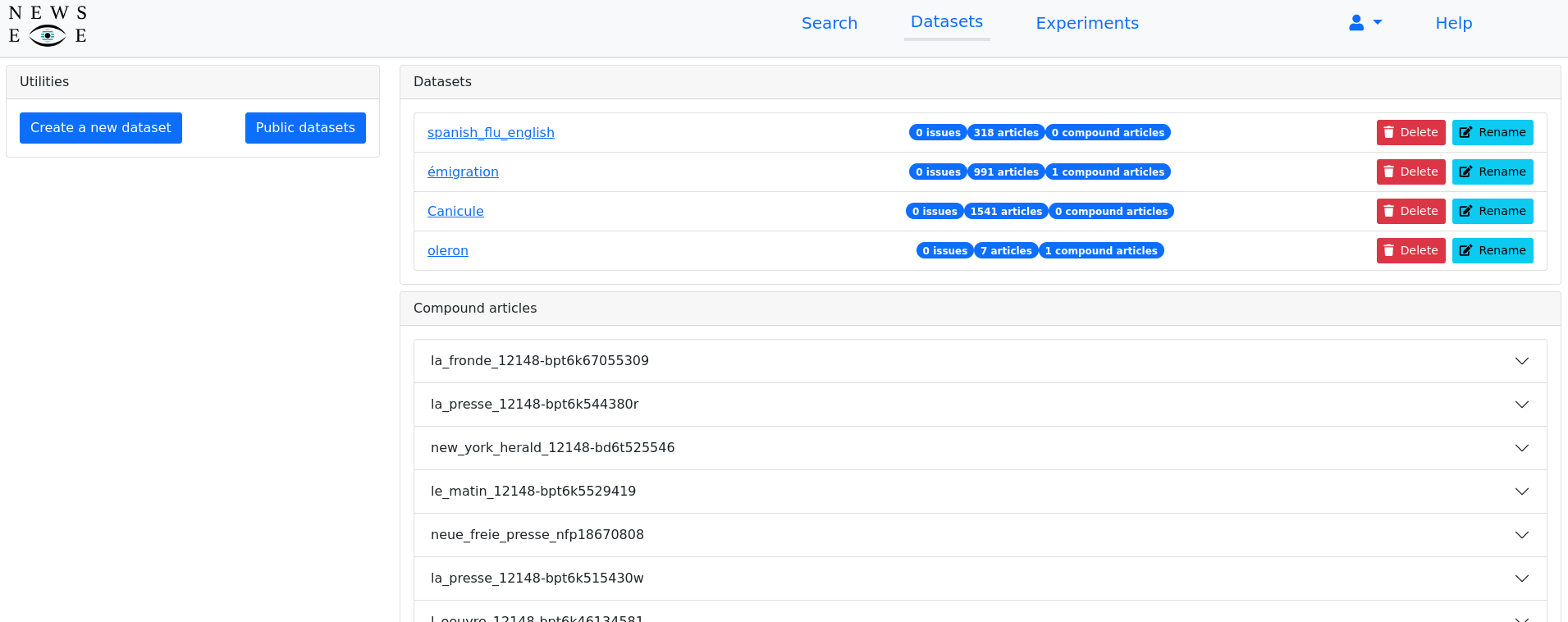Click émigration's 1 compound articles badge
The height and width of the screenshot is (622, 1568).
click(1108, 172)
